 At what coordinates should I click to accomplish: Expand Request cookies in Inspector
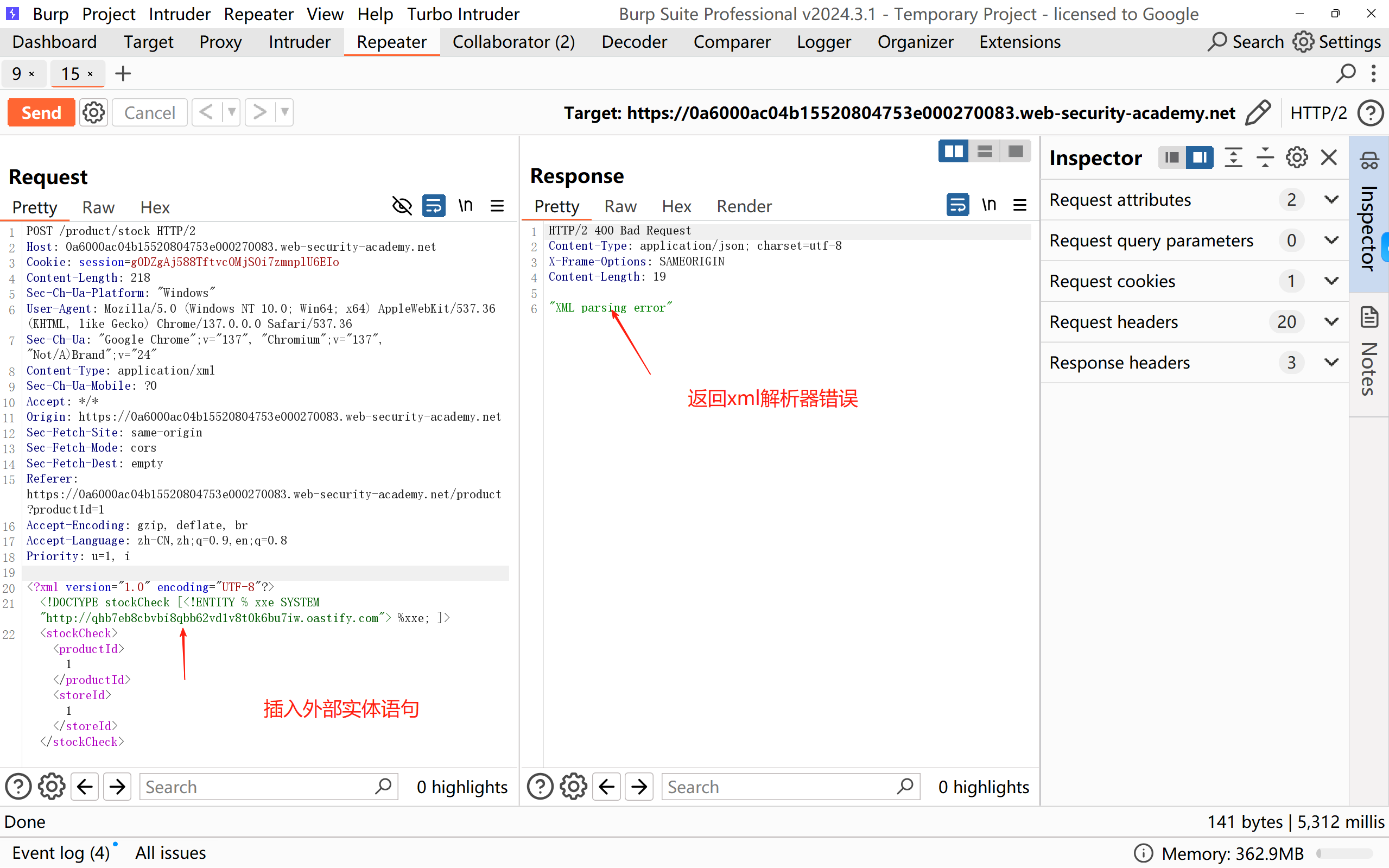(x=1331, y=281)
